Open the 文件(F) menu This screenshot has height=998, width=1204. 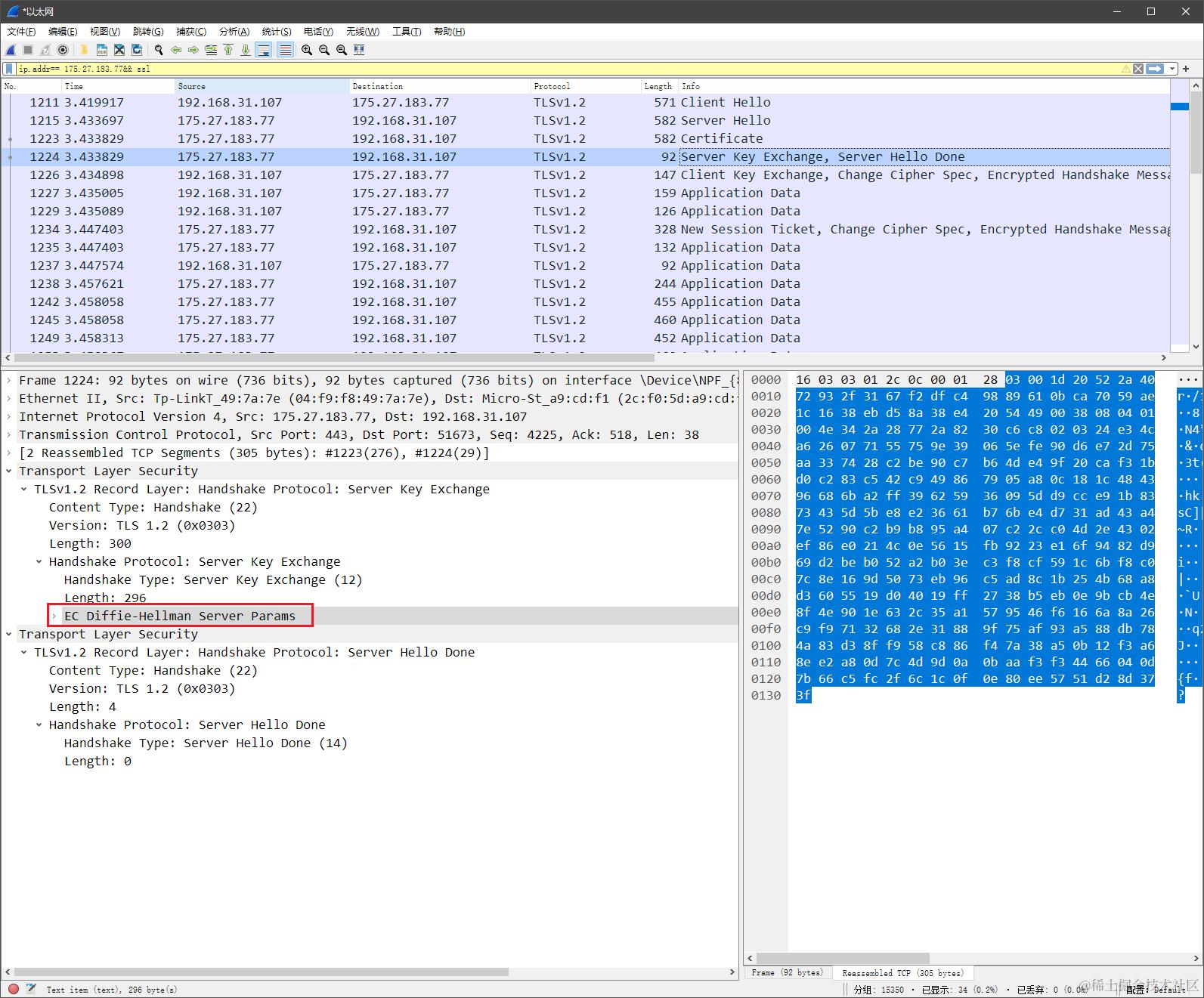click(x=21, y=31)
